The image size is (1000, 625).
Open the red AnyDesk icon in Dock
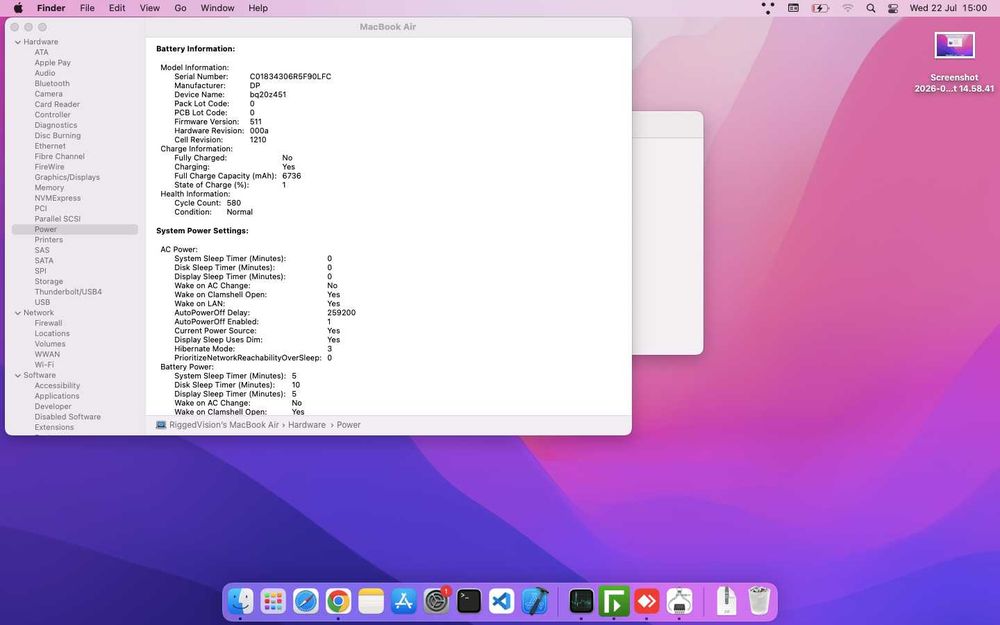(x=646, y=601)
